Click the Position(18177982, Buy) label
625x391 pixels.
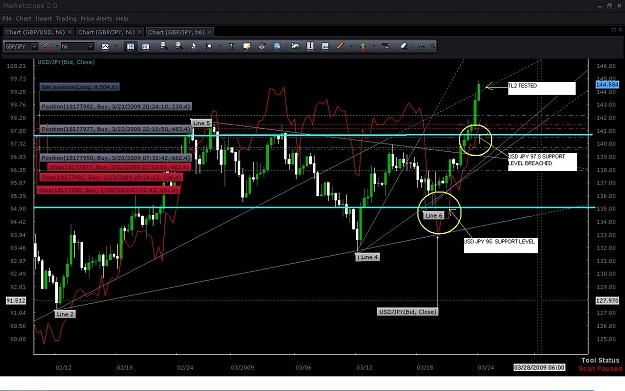coord(116,106)
